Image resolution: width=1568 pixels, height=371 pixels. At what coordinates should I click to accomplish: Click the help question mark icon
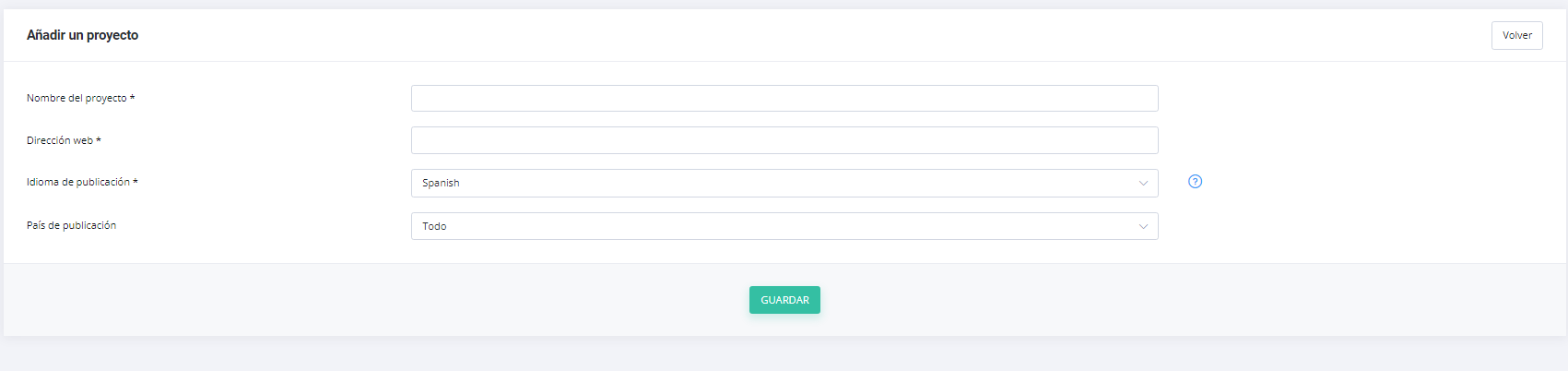[x=1195, y=182]
